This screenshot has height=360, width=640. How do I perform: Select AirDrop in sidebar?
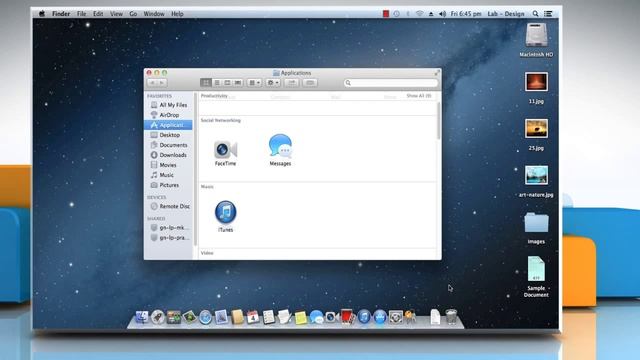coord(169,115)
